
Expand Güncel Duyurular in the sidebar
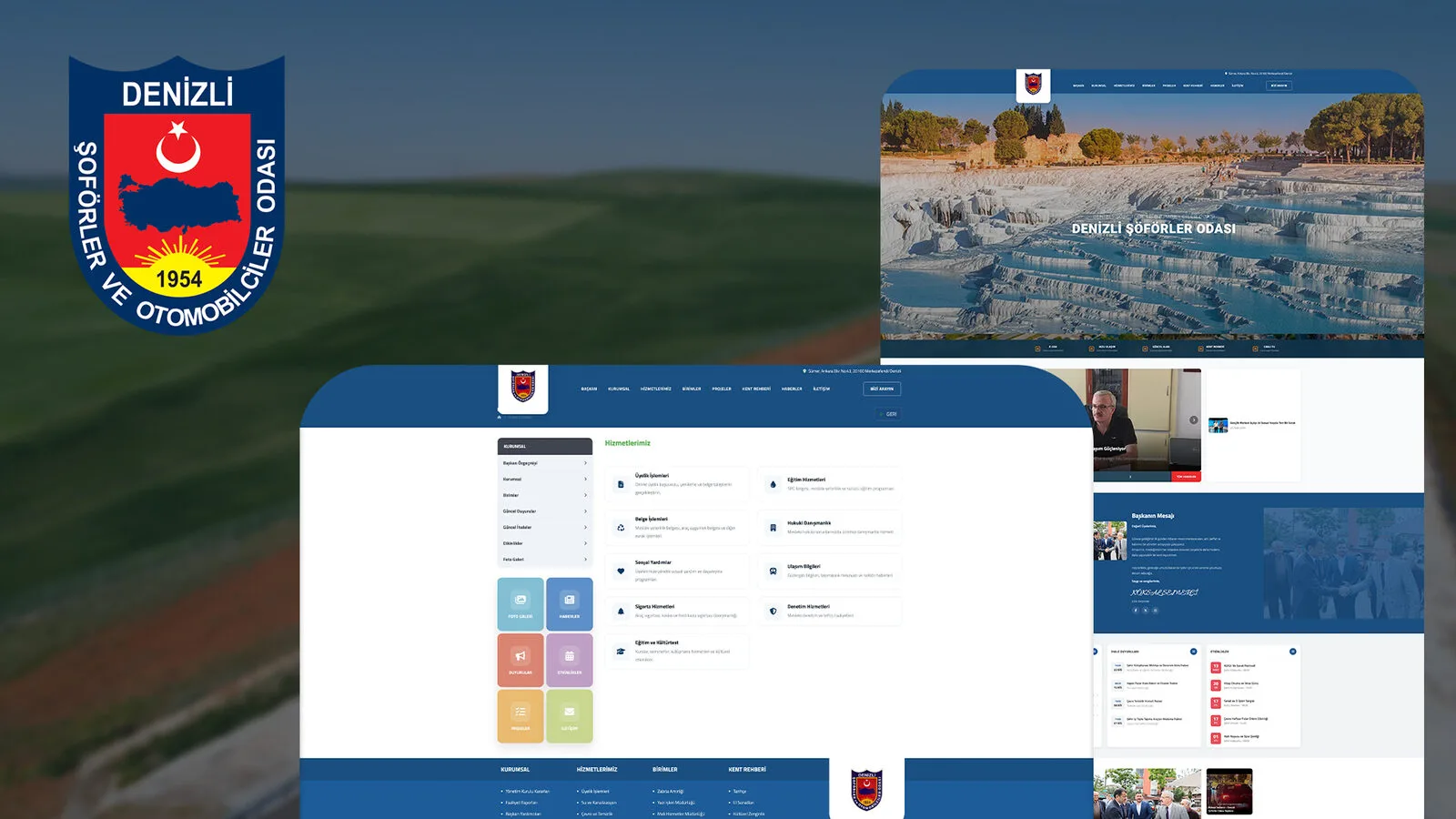545,511
